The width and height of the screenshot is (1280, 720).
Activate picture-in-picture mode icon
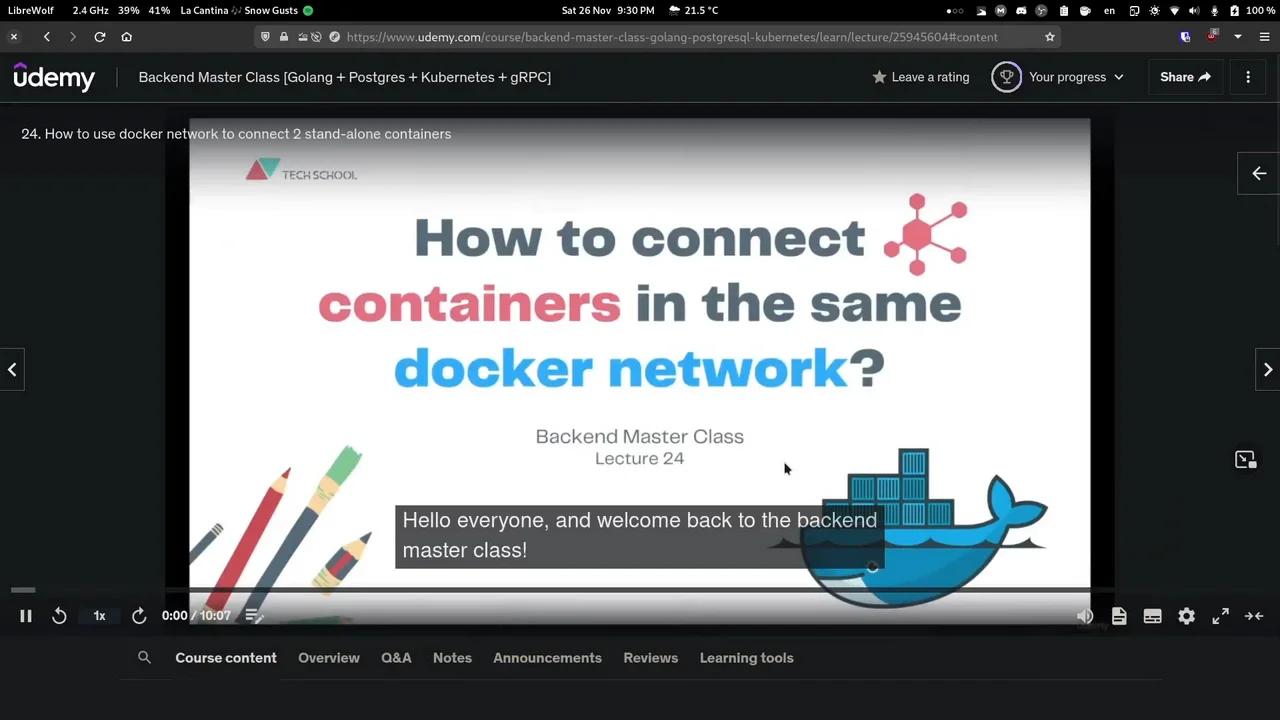pos(1245,459)
